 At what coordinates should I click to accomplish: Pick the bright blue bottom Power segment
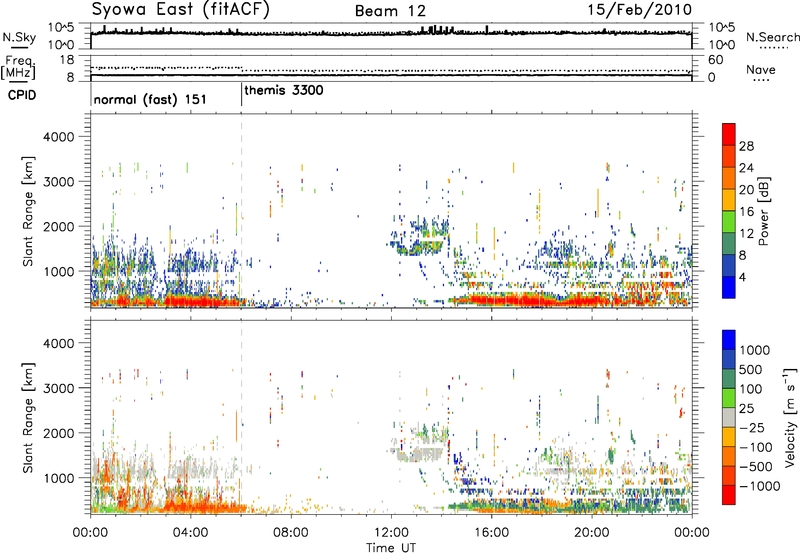(729, 287)
